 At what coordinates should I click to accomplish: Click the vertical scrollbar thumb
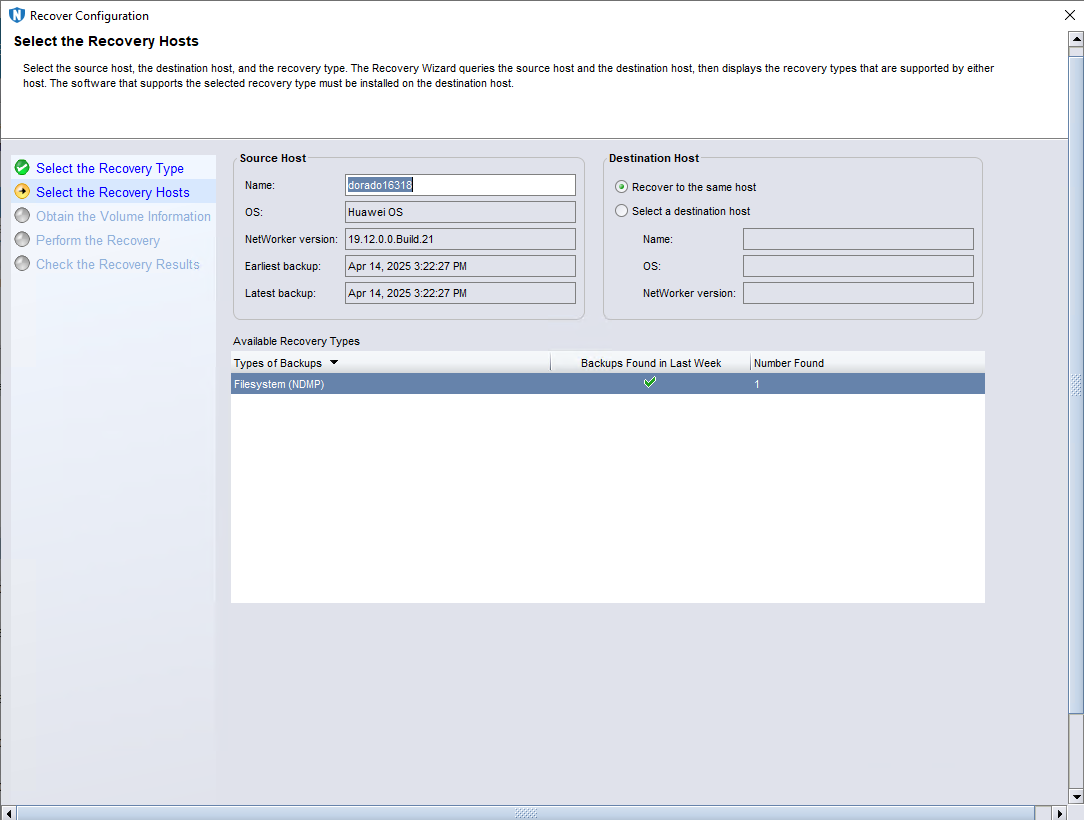(x=1076, y=384)
